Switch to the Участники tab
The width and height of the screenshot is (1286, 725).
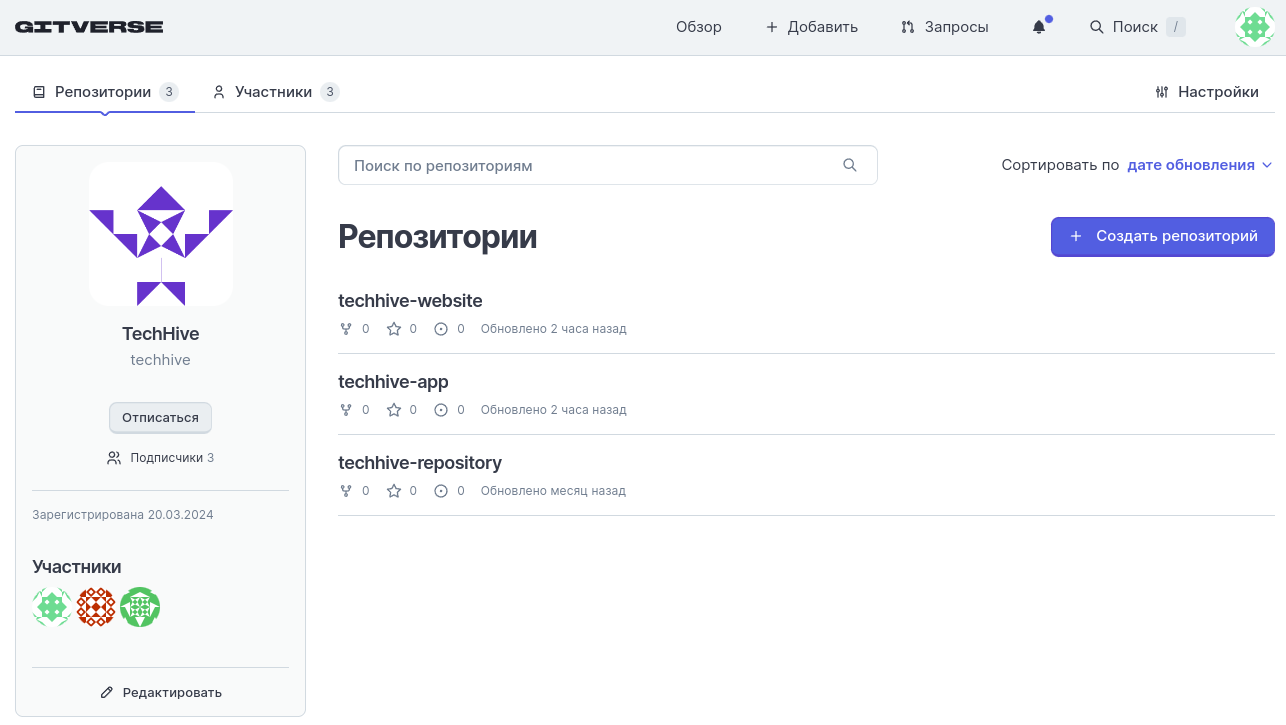tap(275, 92)
